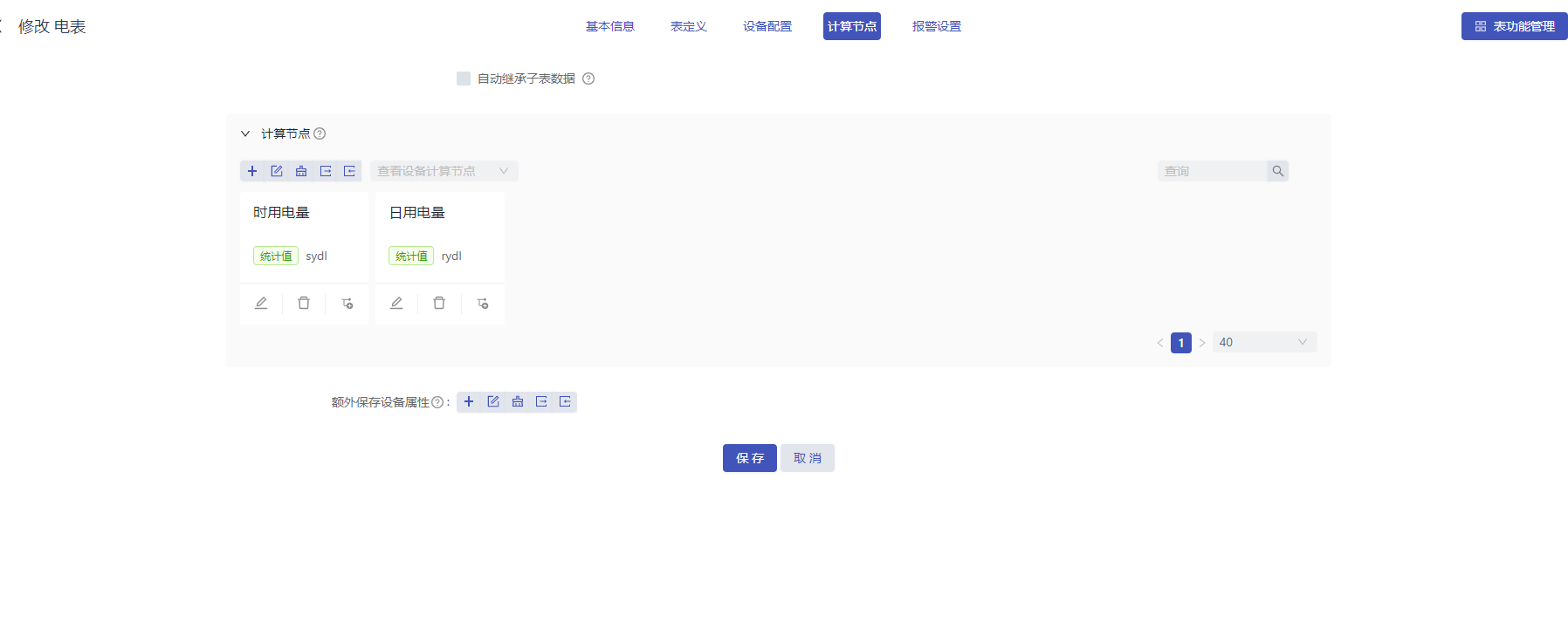This screenshot has width=1568, height=643.
Task: Switch to the 报警设置 tab
Action: (x=937, y=26)
